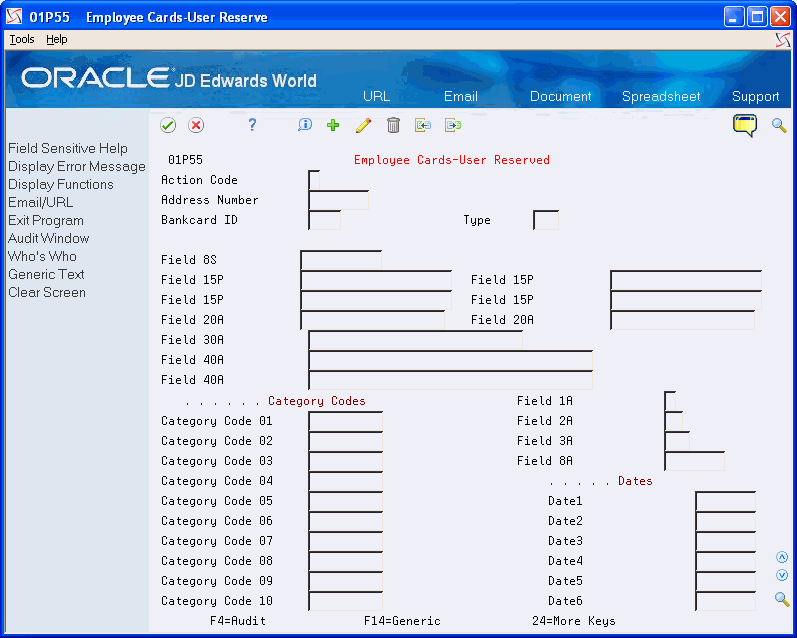Click the bottom-right magnifier icon
Viewport: 797px width, 638px height.
(x=782, y=599)
